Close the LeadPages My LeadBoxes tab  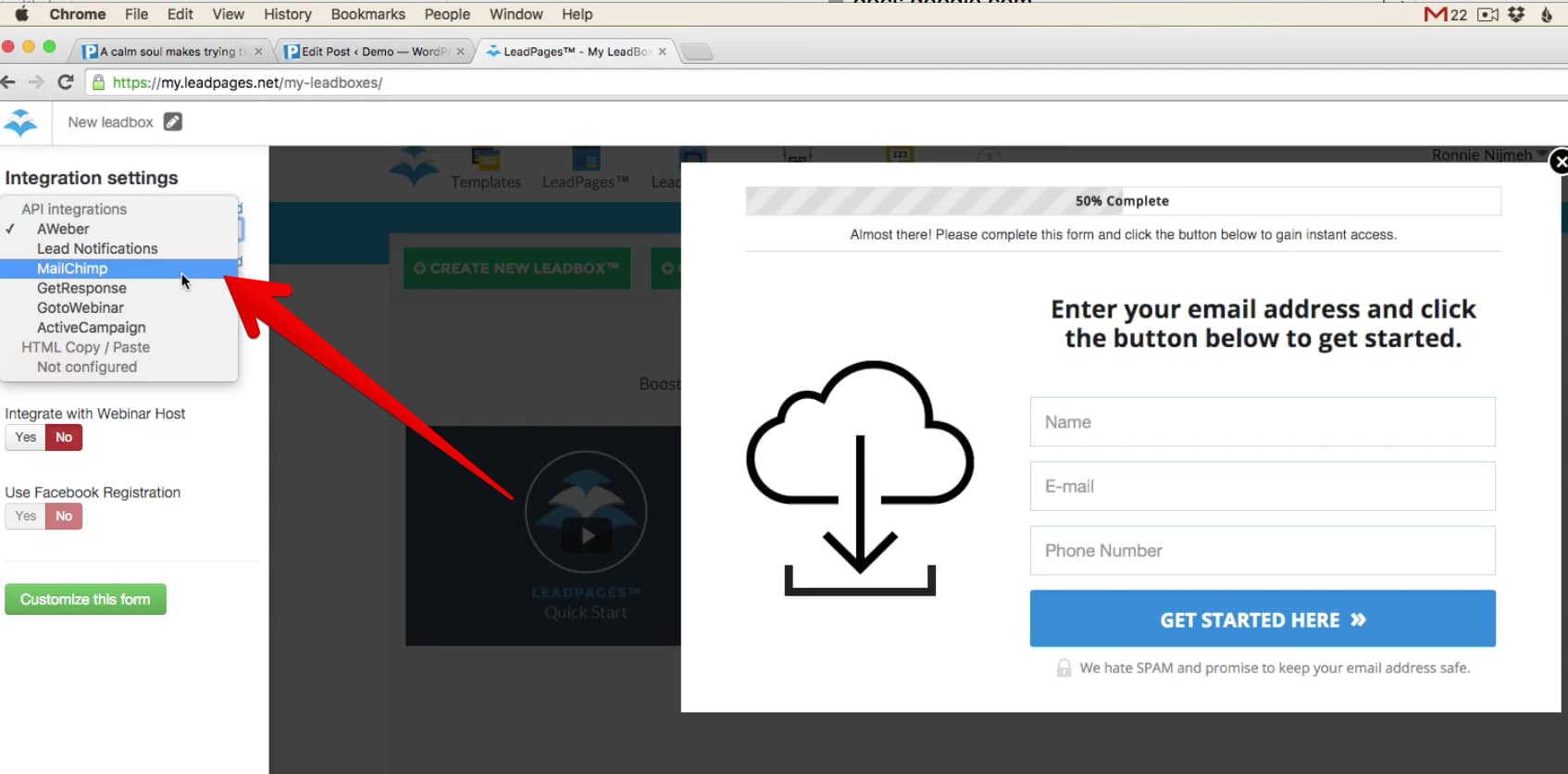[x=662, y=52]
